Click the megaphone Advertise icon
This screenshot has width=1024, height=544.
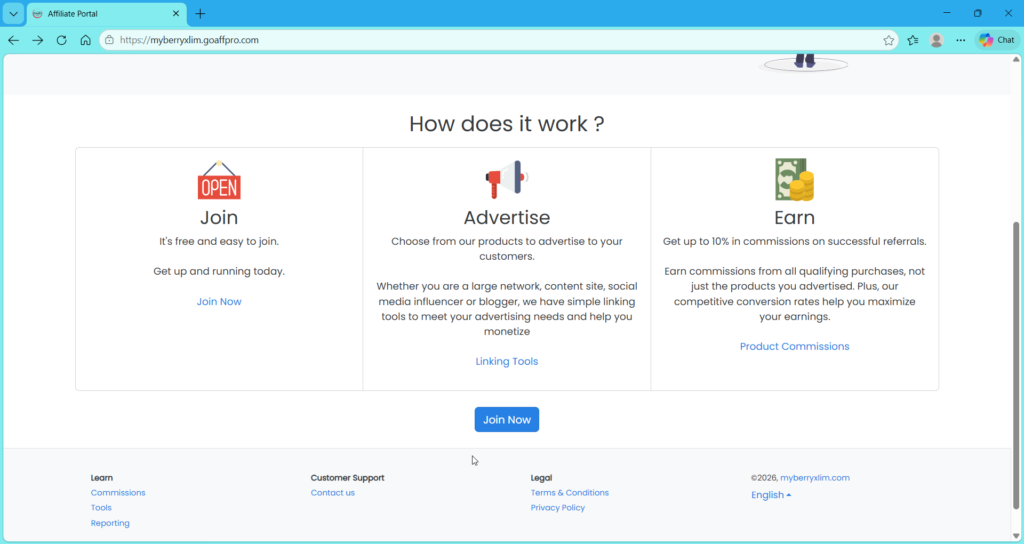506,180
